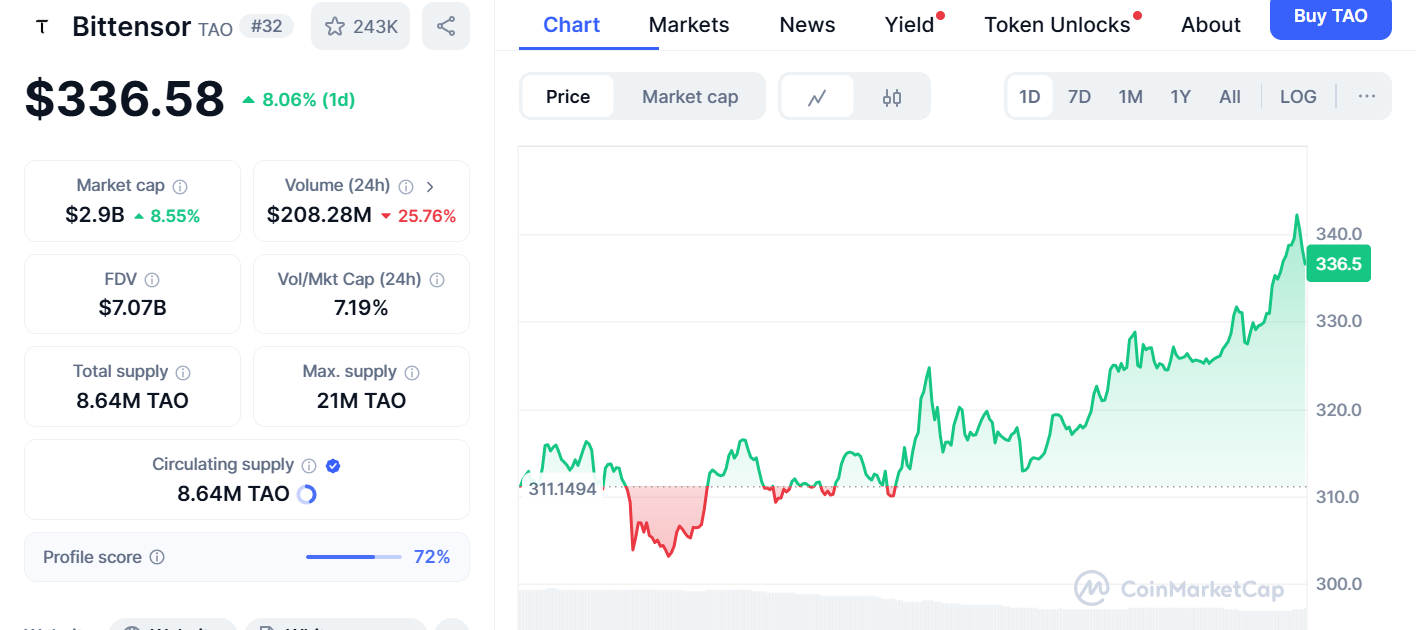Select 7D time range
The width and height of the screenshot is (1416, 630).
1080,97
